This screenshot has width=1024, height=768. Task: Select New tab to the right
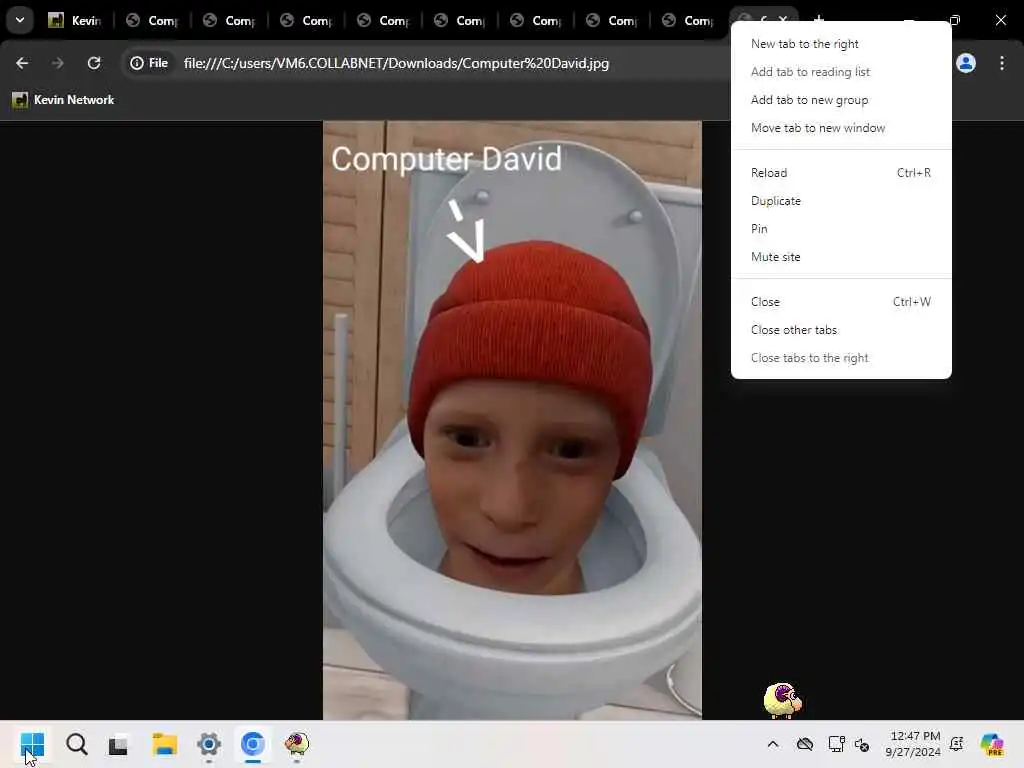[841, 44]
